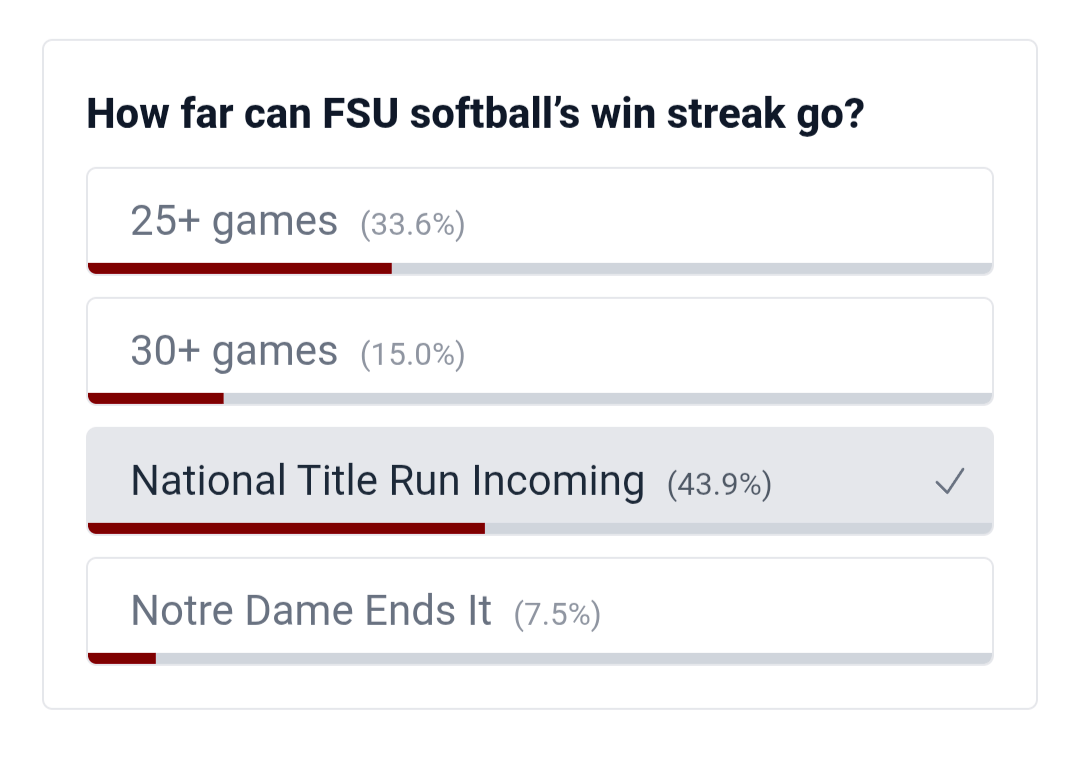Click the 15.0% result percentage
Viewport: 1080px width, 757px height.
click(x=413, y=355)
